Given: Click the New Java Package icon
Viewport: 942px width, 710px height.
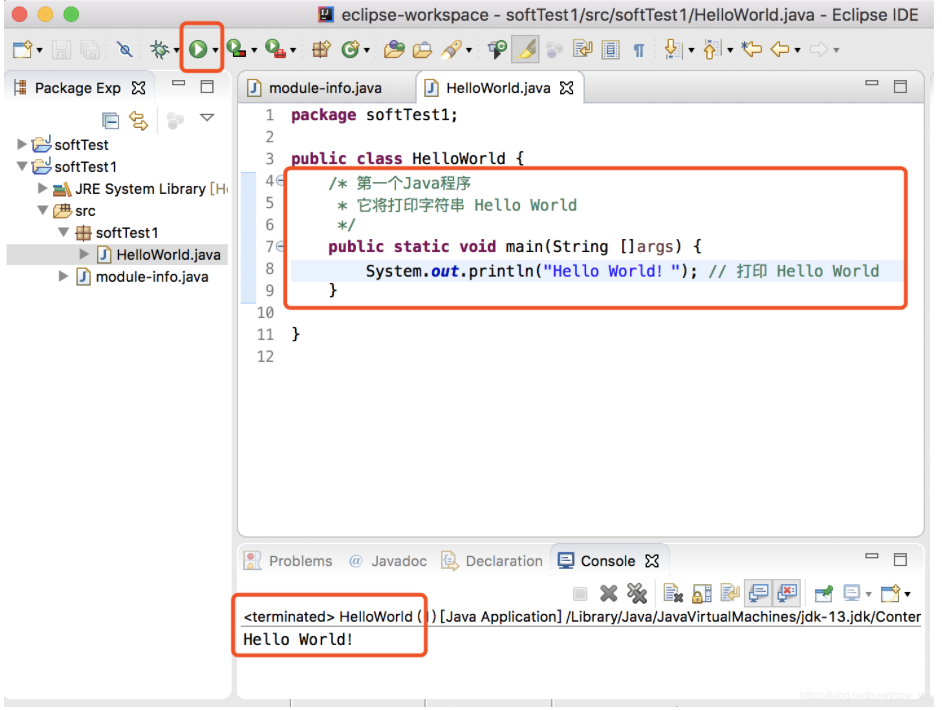Looking at the screenshot, I should 321,49.
